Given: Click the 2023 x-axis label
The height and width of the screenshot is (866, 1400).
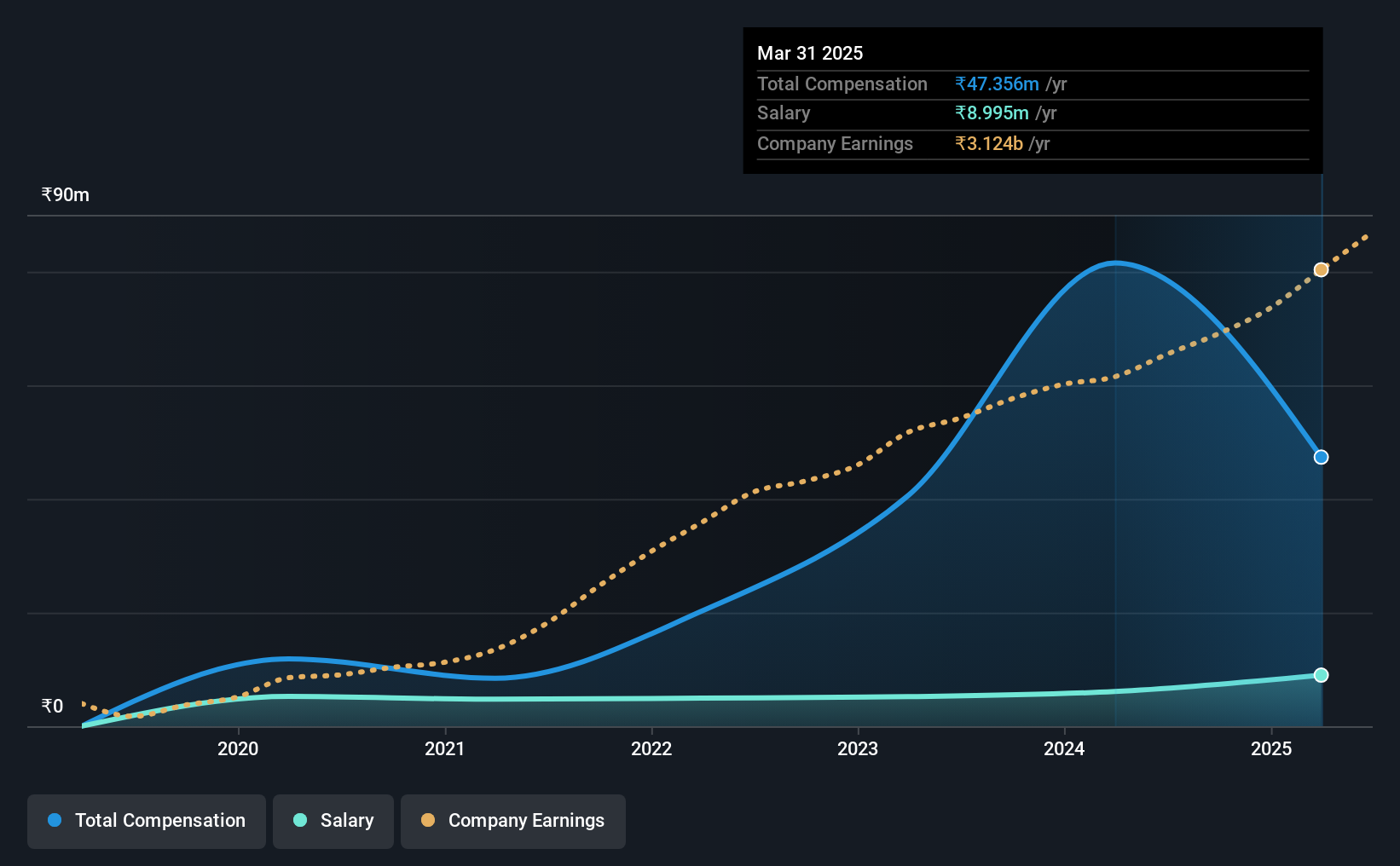Looking at the screenshot, I should [x=858, y=748].
